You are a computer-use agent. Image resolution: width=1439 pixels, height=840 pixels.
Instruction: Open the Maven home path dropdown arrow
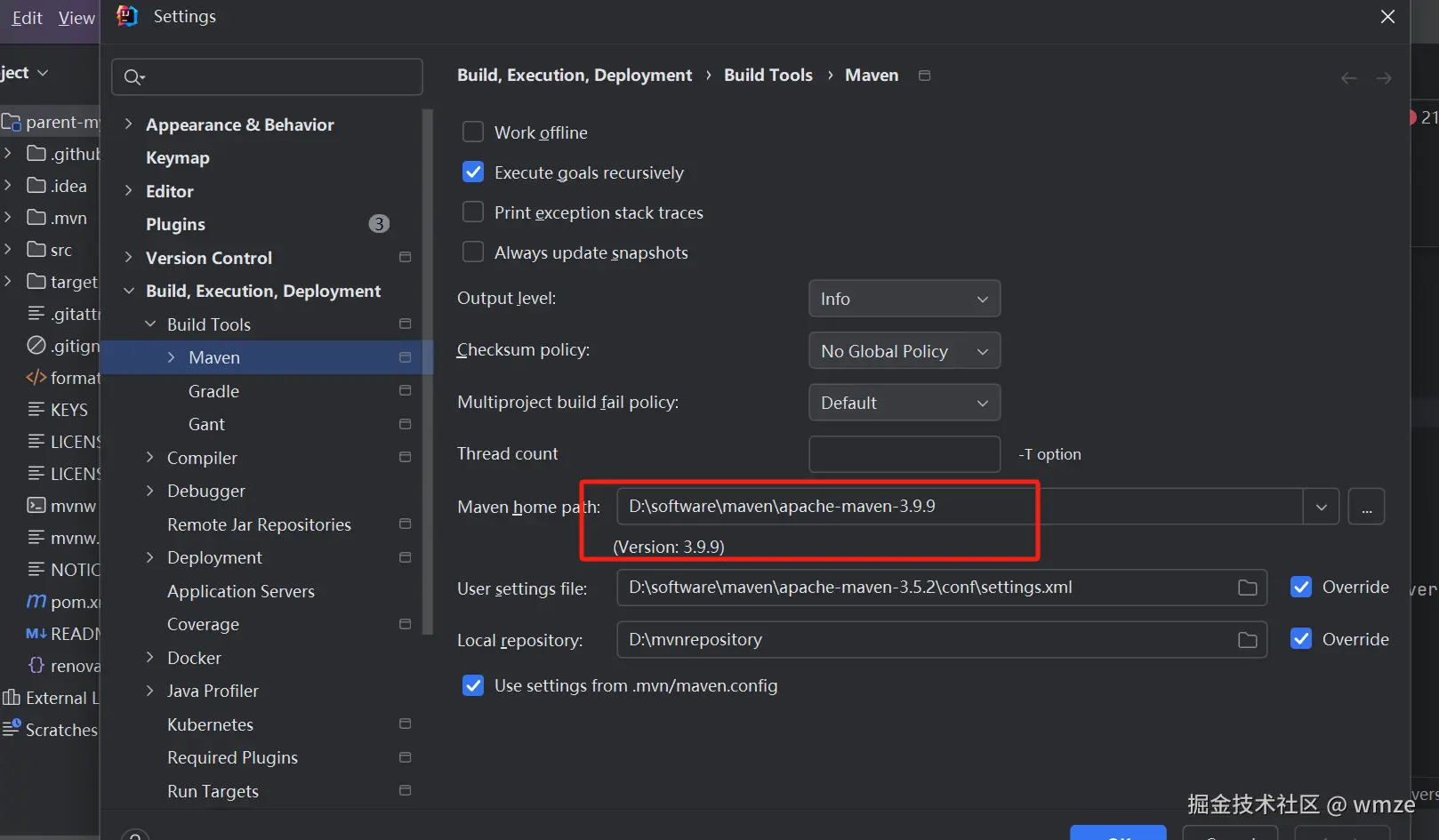tap(1322, 507)
